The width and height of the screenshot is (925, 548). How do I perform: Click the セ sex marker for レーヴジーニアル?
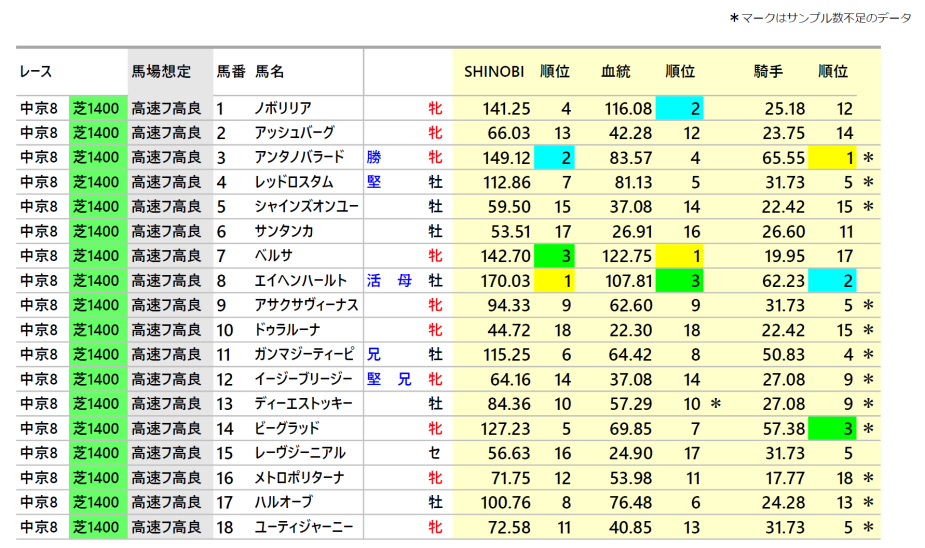tap(435, 453)
